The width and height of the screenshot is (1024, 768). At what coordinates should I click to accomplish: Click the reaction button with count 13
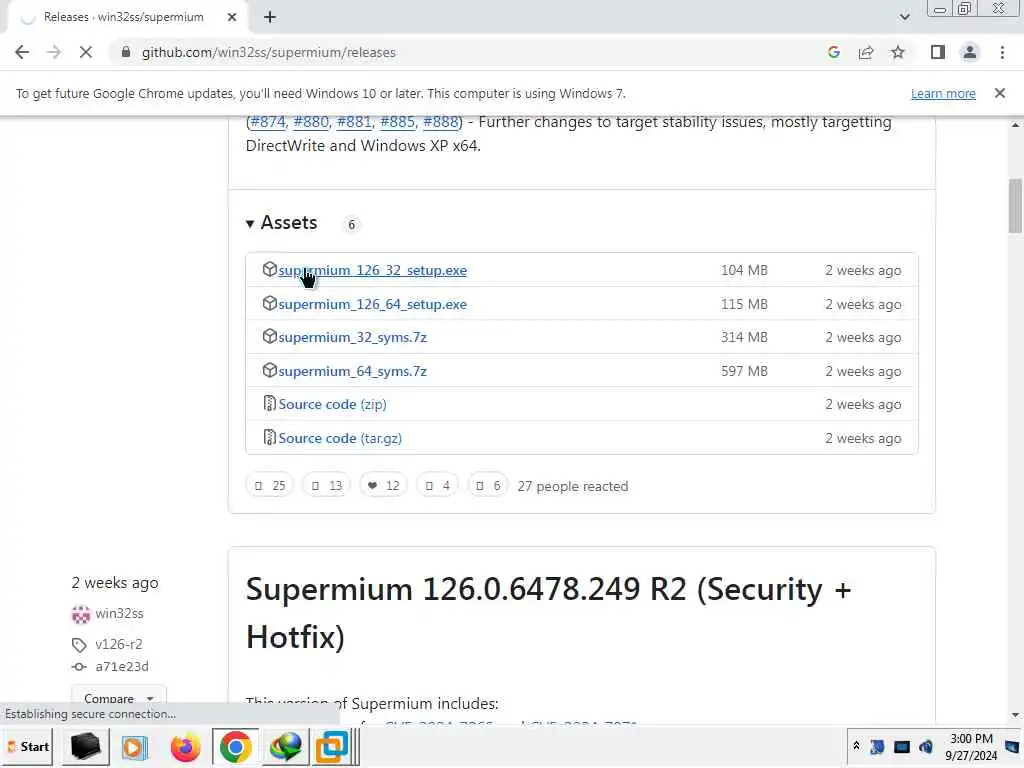point(327,485)
